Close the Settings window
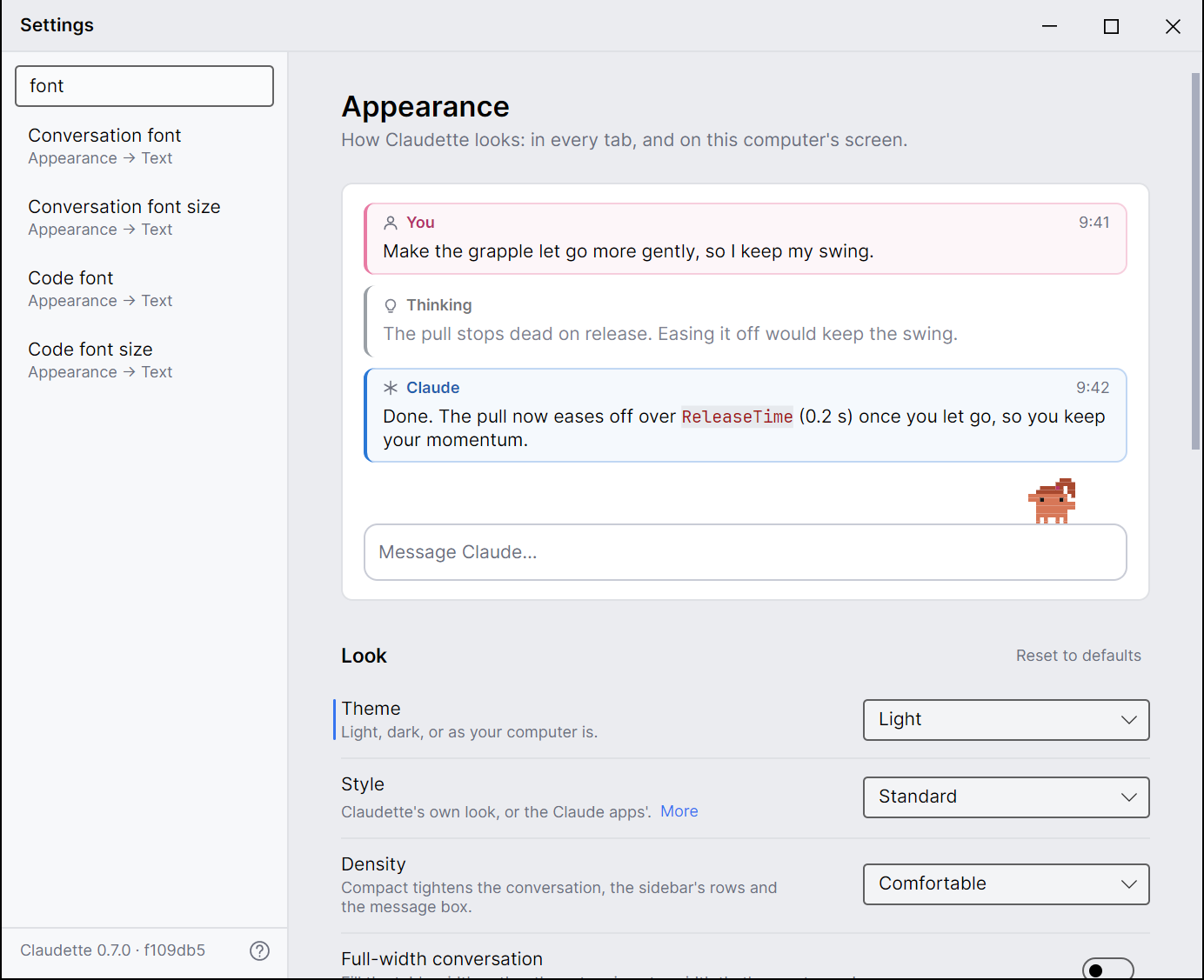This screenshot has width=1204, height=980. coord(1173,26)
